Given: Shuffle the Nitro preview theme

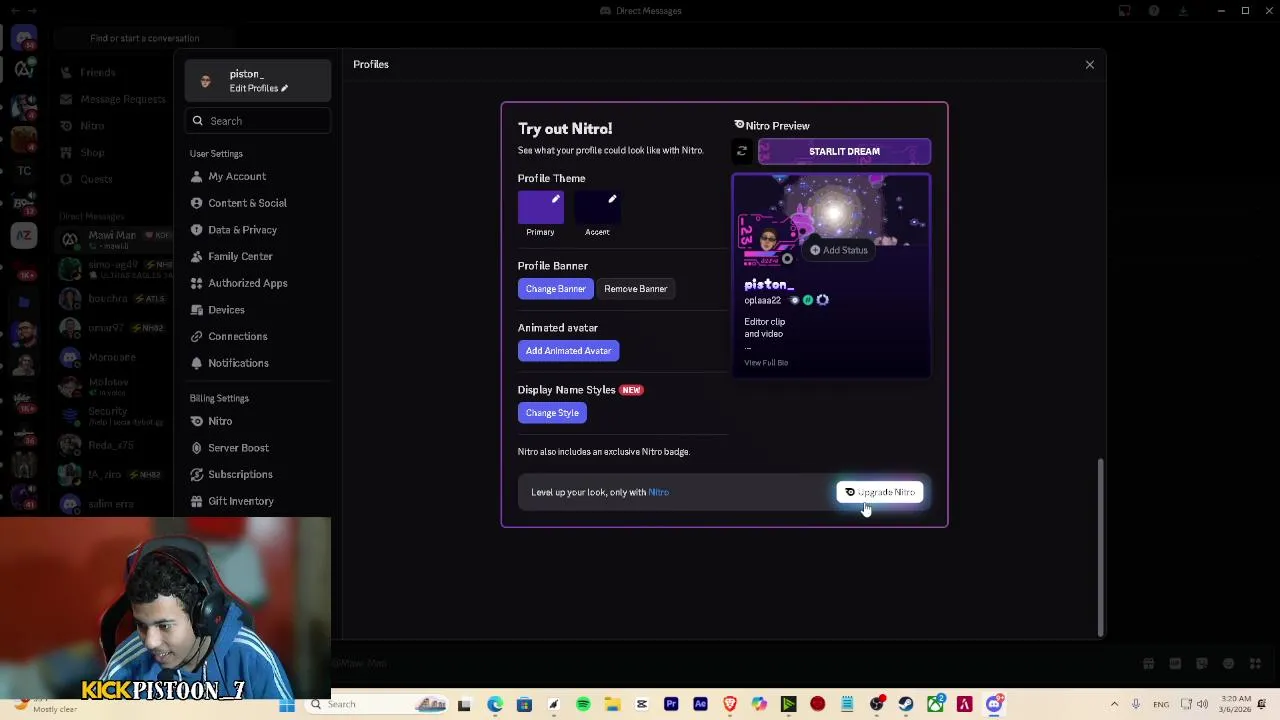Looking at the screenshot, I should (x=742, y=152).
